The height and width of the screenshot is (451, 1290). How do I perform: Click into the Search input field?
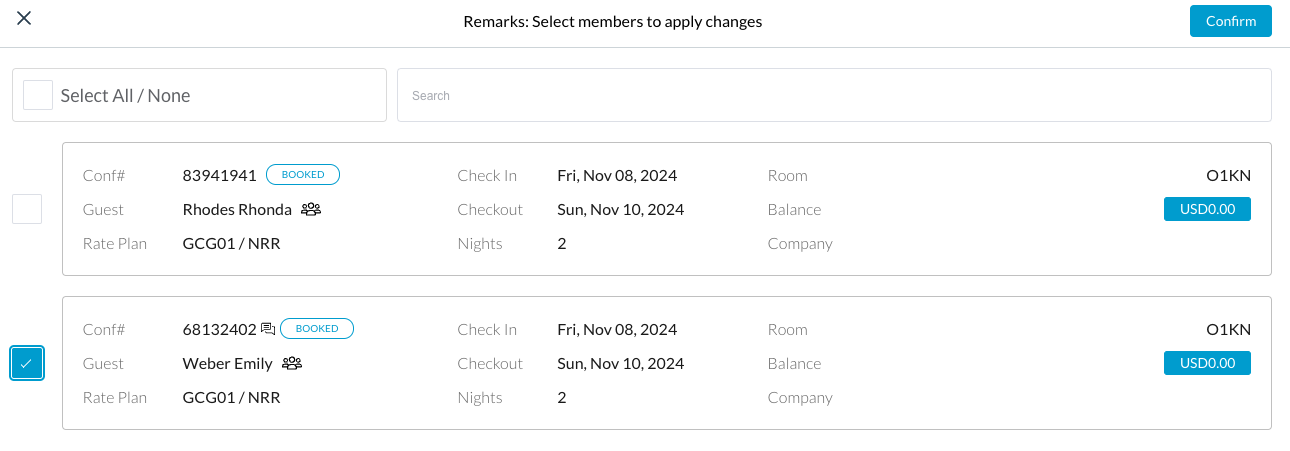click(834, 96)
